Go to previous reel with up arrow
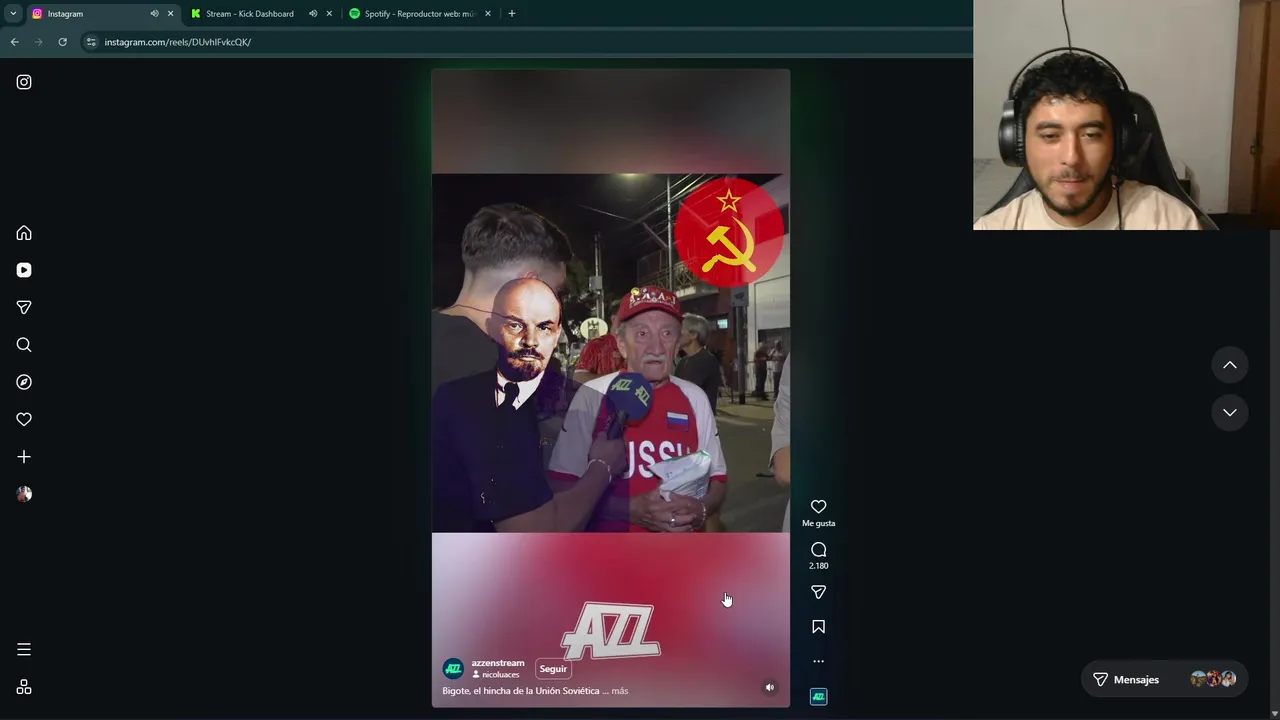The width and height of the screenshot is (1280, 720). pos(1229,365)
